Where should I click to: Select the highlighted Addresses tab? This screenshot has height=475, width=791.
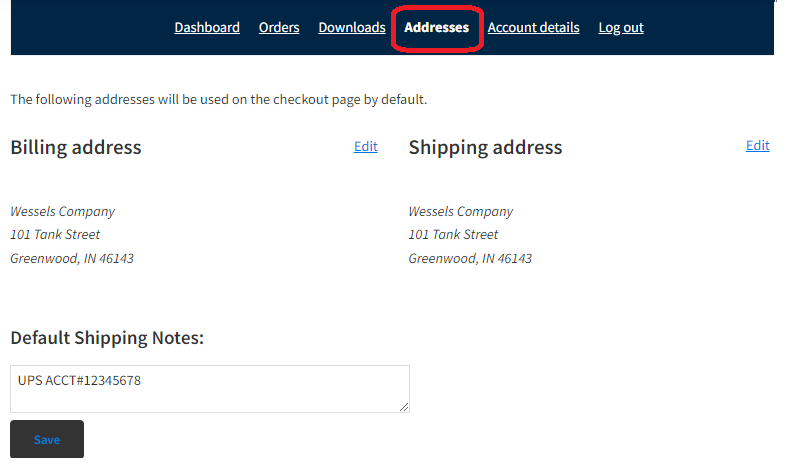pyautogui.click(x=436, y=27)
